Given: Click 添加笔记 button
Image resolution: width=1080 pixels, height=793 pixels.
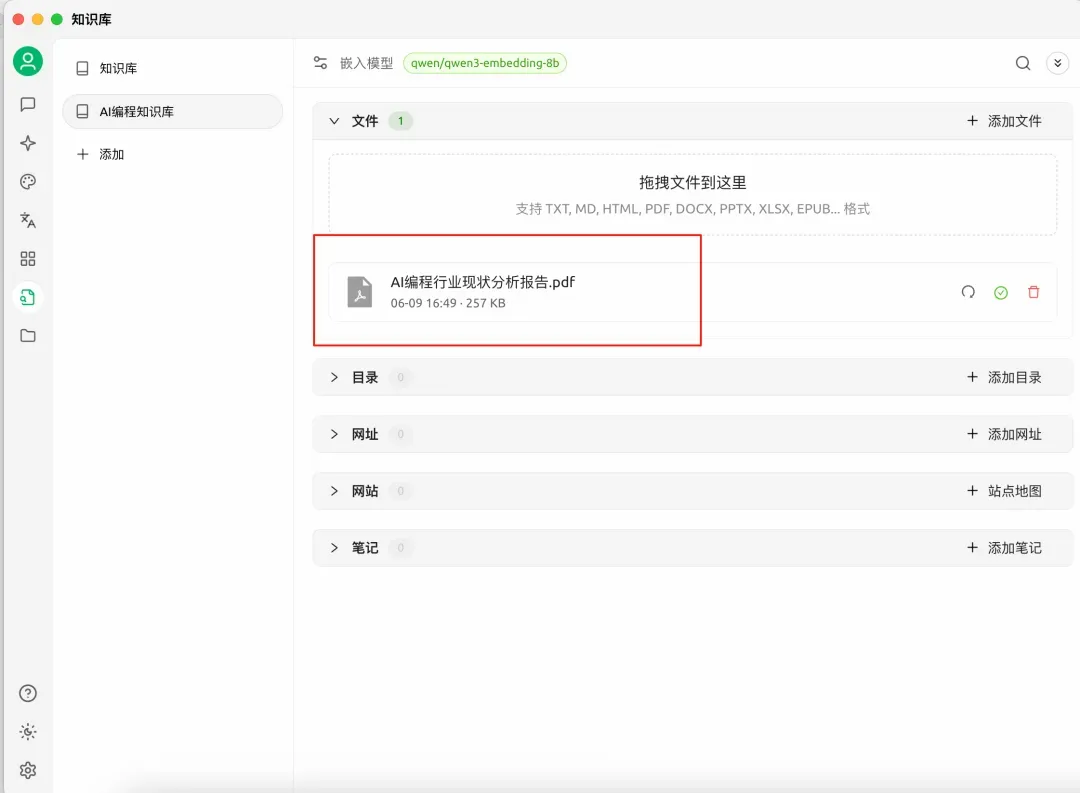Looking at the screenshot, I should 1004,548.
